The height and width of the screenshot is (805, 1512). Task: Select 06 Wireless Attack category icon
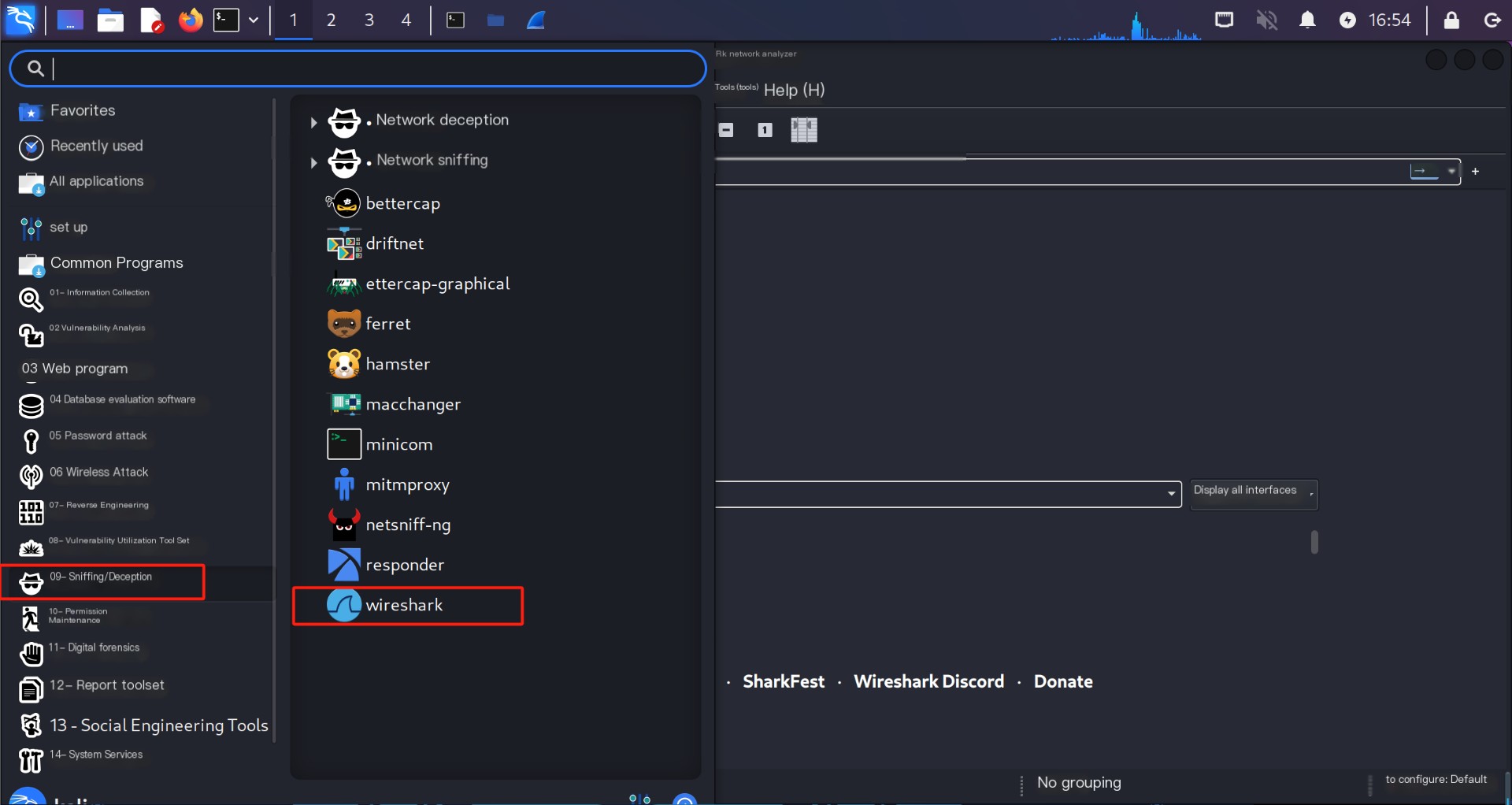(31, 476)
